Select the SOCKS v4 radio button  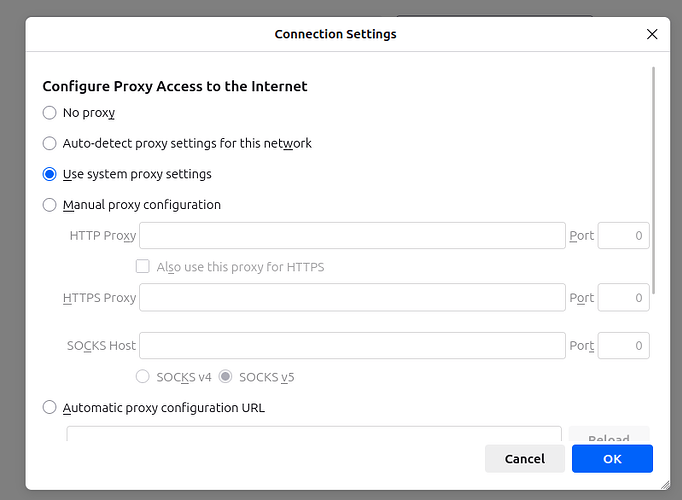(143, 377)
